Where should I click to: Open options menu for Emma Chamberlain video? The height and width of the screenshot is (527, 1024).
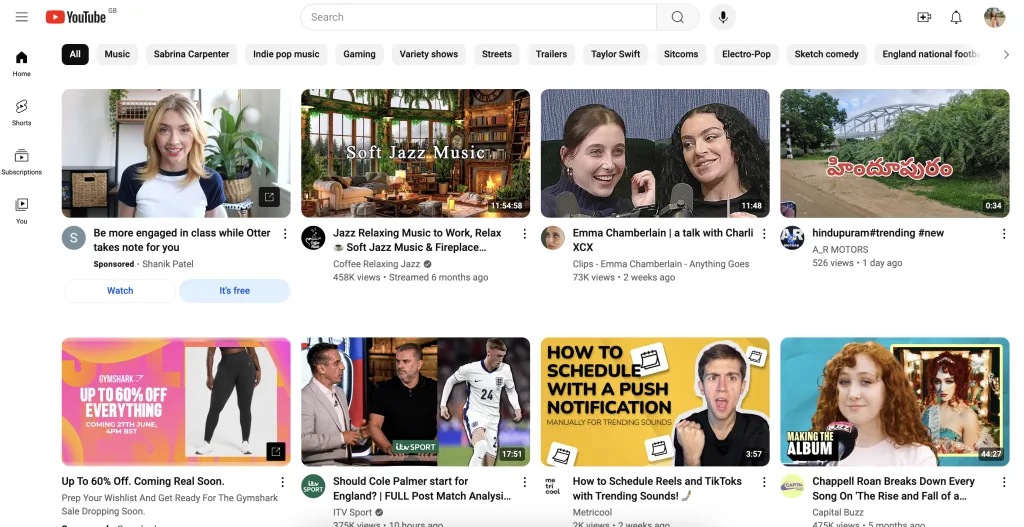(x=765, y=234)
